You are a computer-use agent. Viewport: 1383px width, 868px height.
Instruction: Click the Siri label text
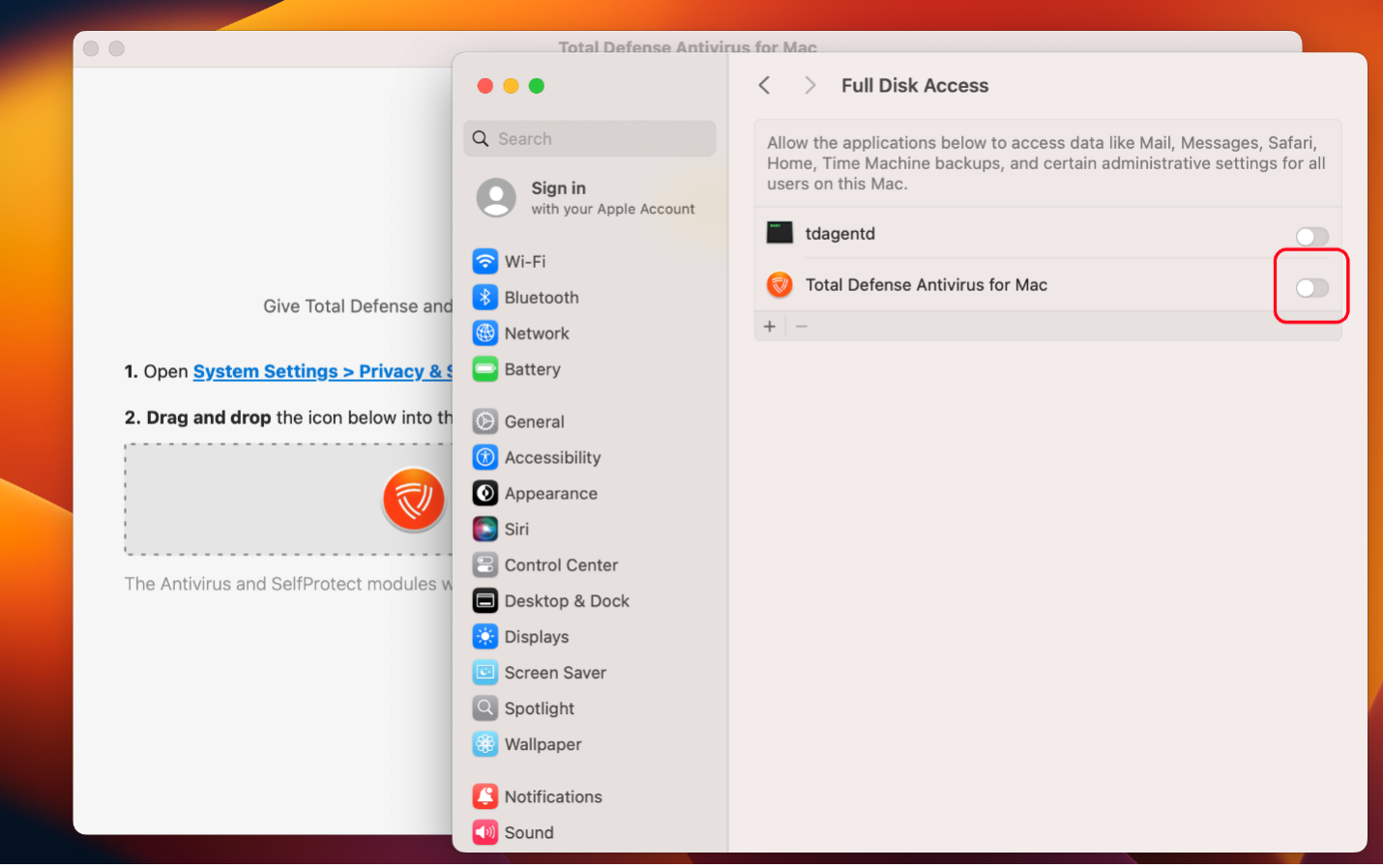(516, 529)
